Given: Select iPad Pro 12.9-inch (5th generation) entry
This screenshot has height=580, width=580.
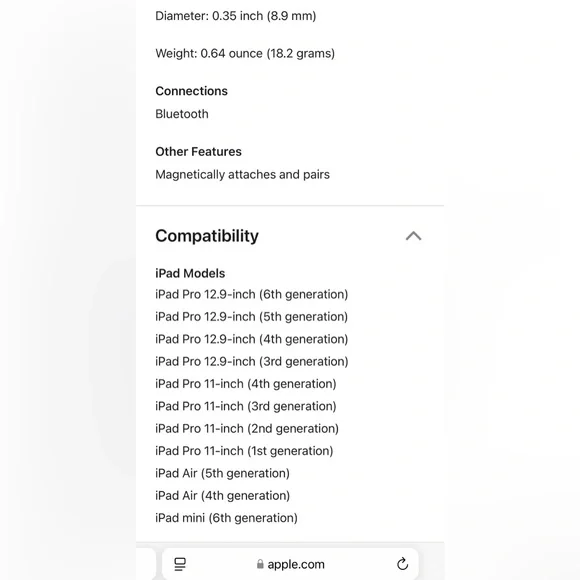Looking at the screenshot, I should [x=252, y=317].
